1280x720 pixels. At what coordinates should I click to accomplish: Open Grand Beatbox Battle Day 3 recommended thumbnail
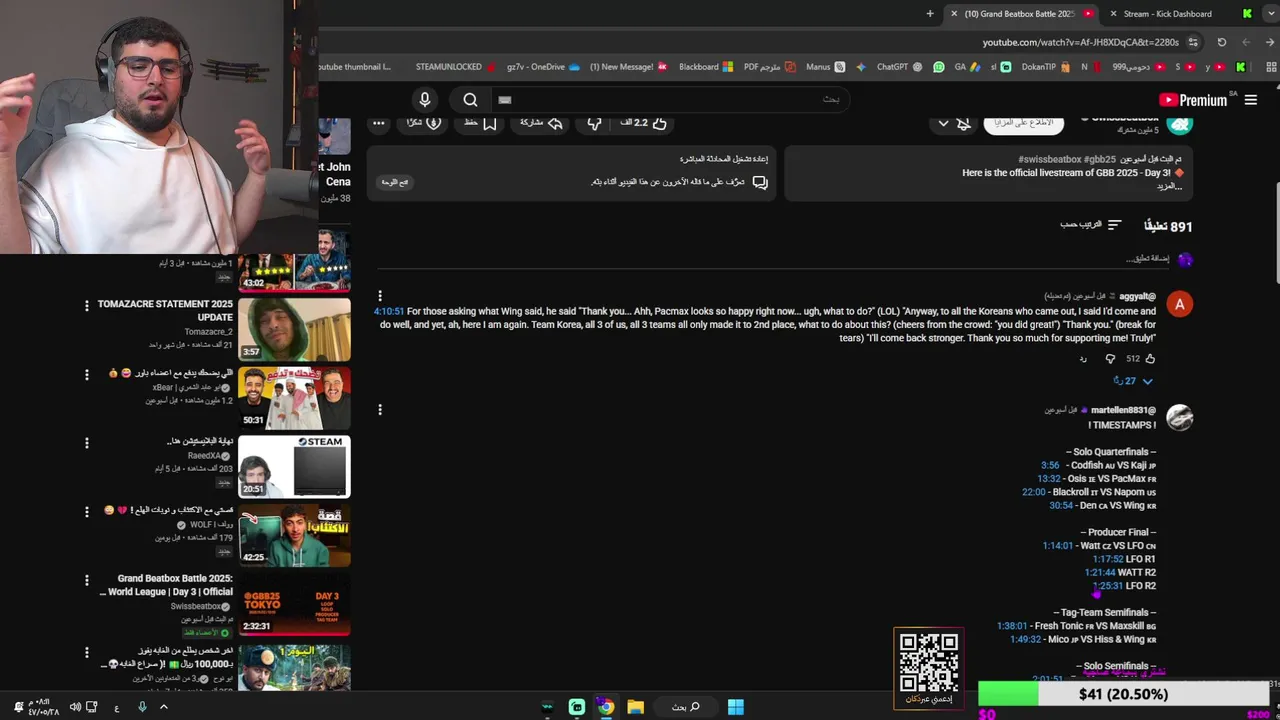coord(294,603)
